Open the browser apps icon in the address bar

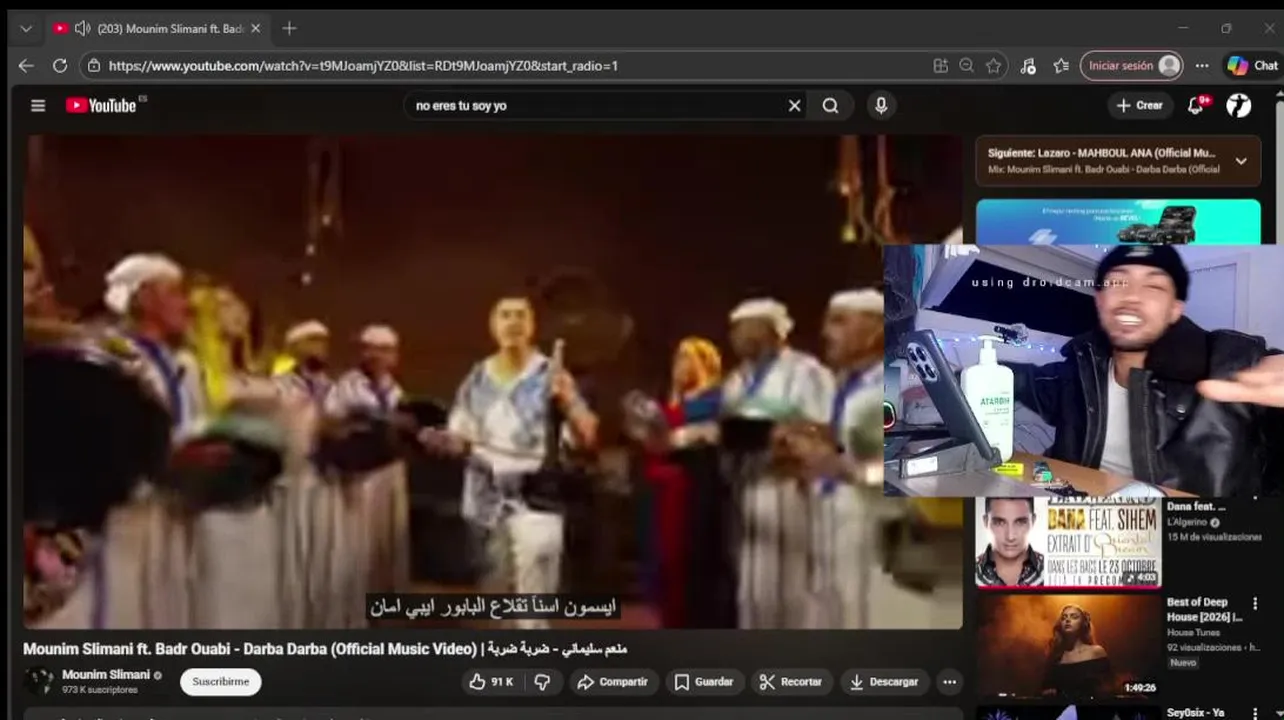point(940,65)
